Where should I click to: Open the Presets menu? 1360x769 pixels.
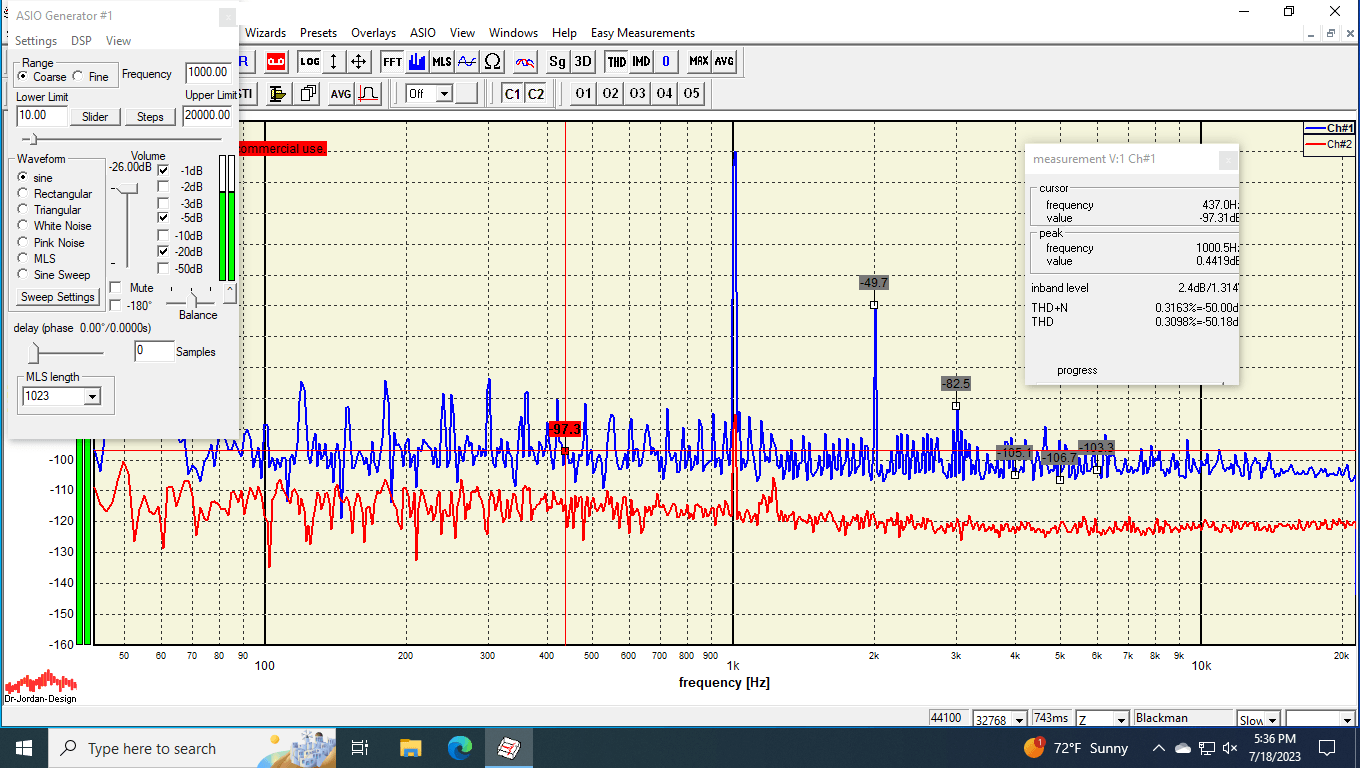(318, 33)
